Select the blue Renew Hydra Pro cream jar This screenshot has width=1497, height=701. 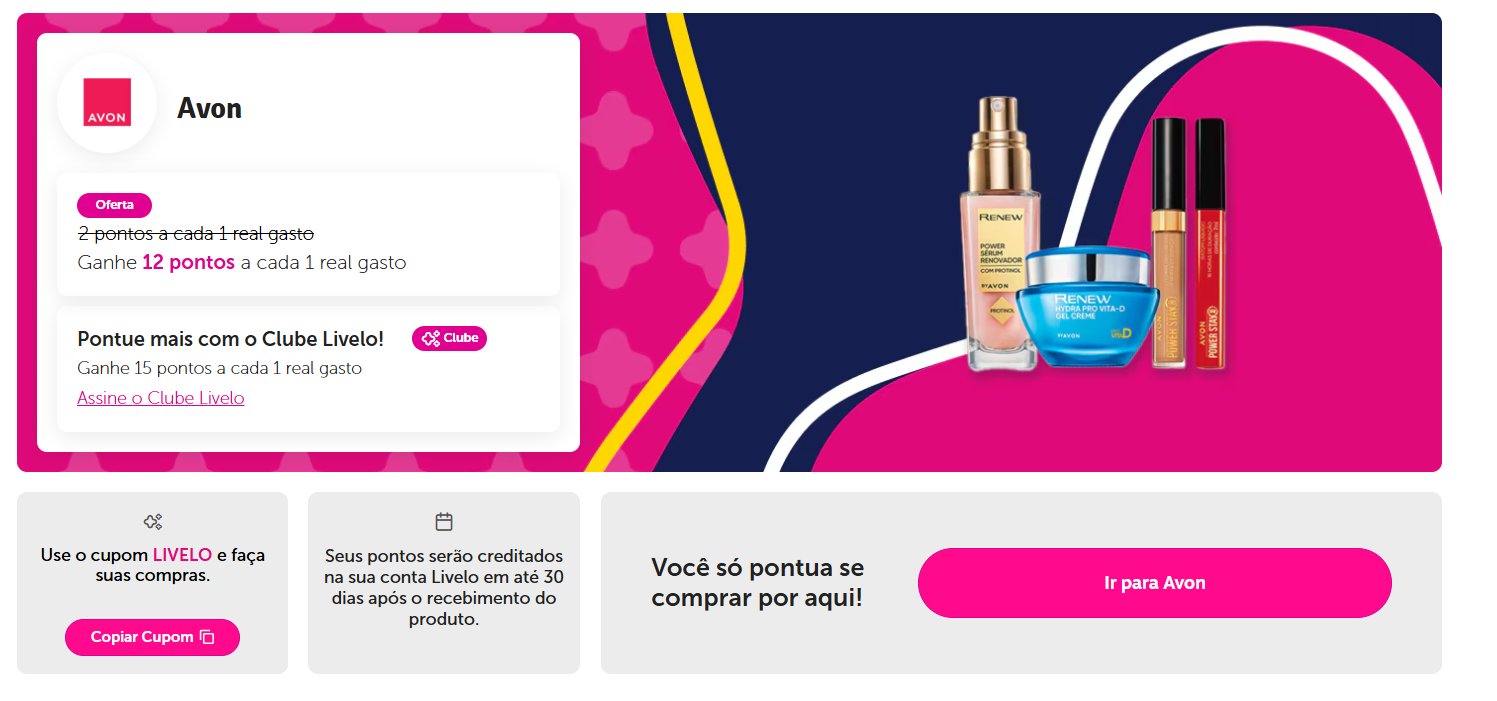1088,310
